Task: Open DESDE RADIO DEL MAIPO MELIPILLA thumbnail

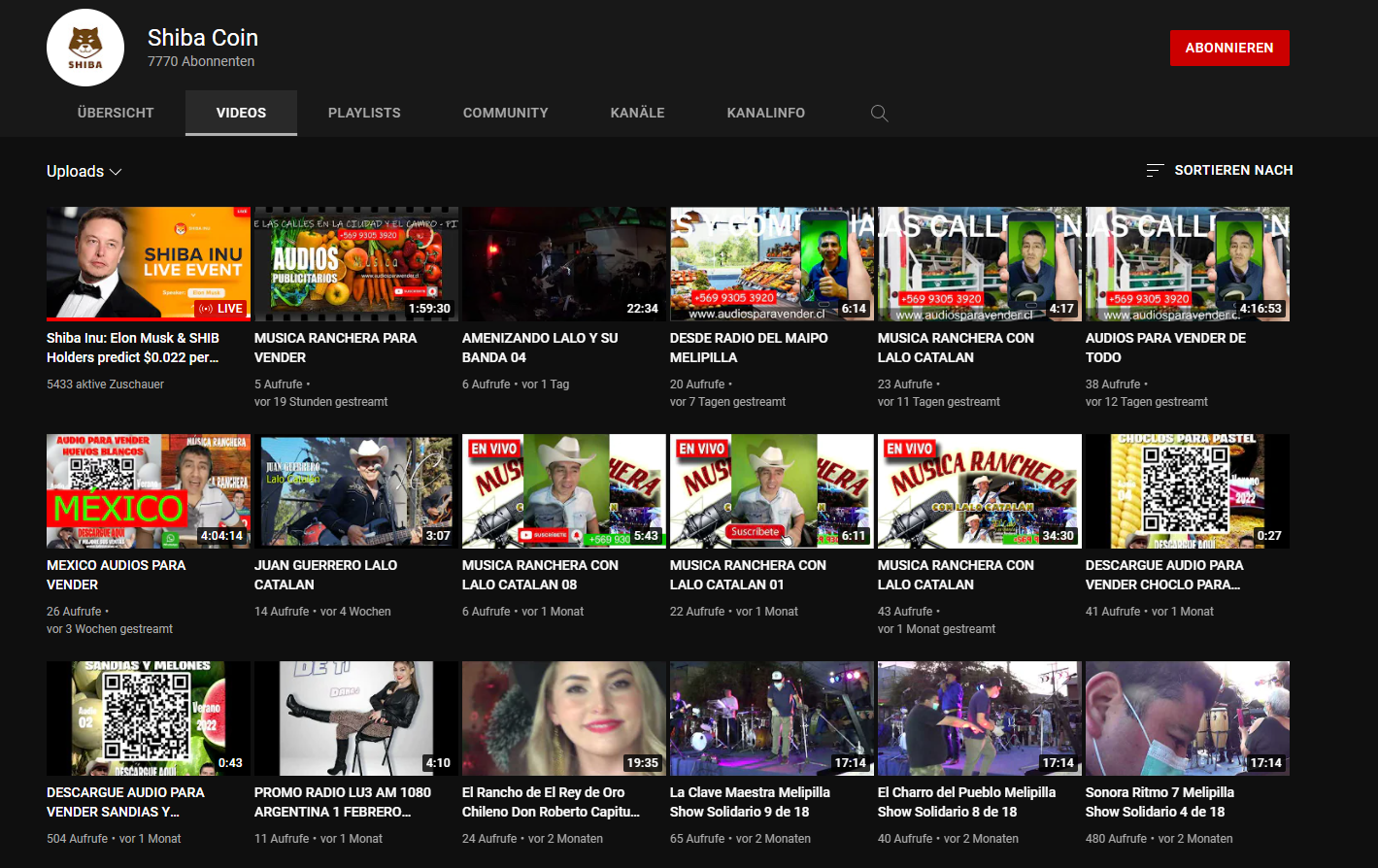Action: pyautogui.click(x=772, y=263)
